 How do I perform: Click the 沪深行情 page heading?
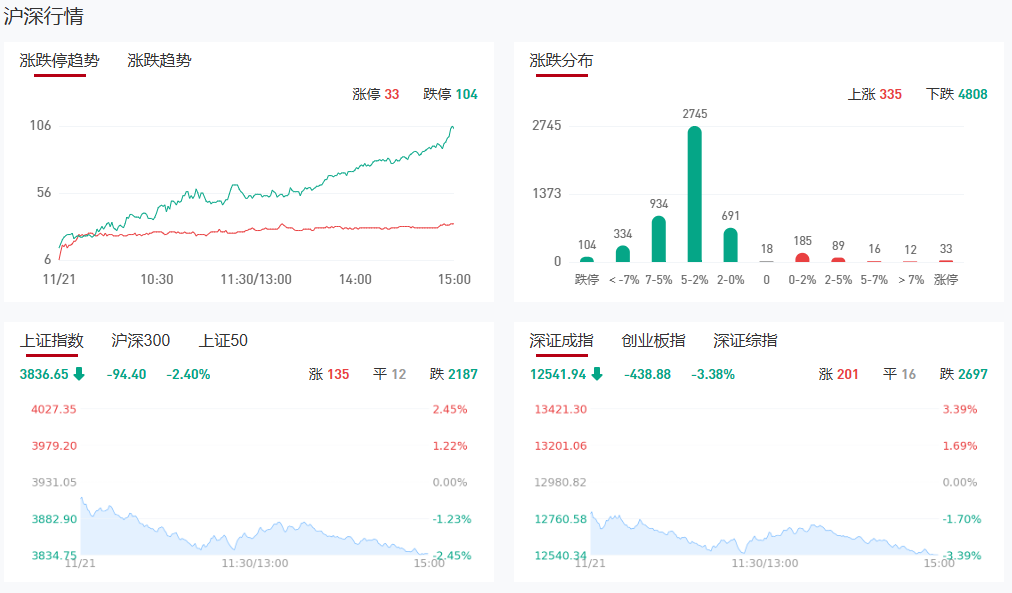pos(44,17)
